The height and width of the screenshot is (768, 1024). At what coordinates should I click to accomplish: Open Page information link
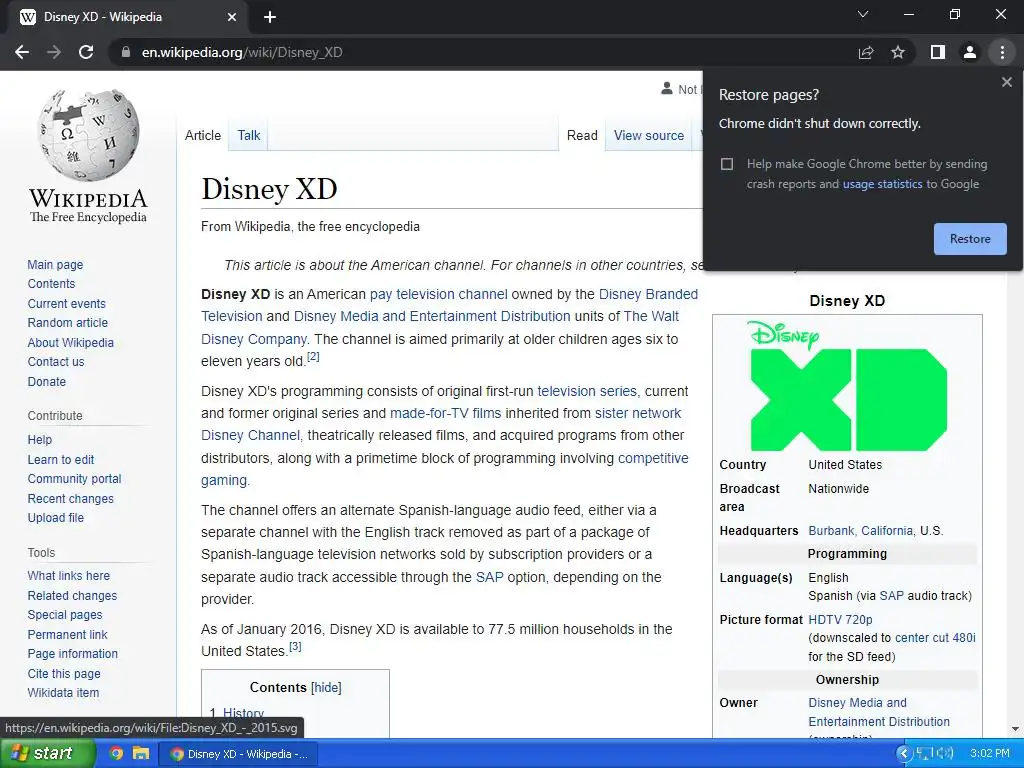point(72,654)
